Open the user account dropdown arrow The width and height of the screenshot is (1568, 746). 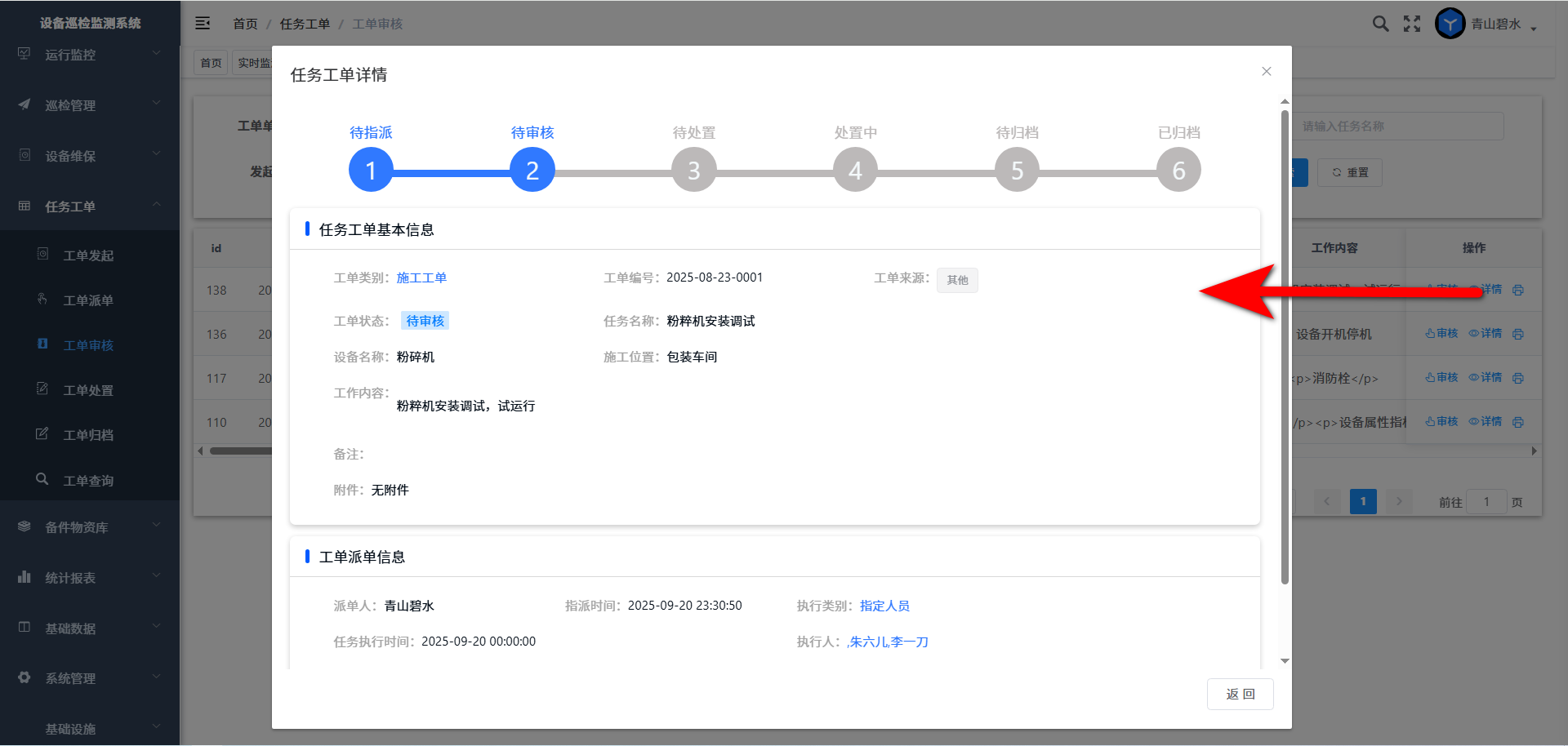click(x=1534, y=28)
